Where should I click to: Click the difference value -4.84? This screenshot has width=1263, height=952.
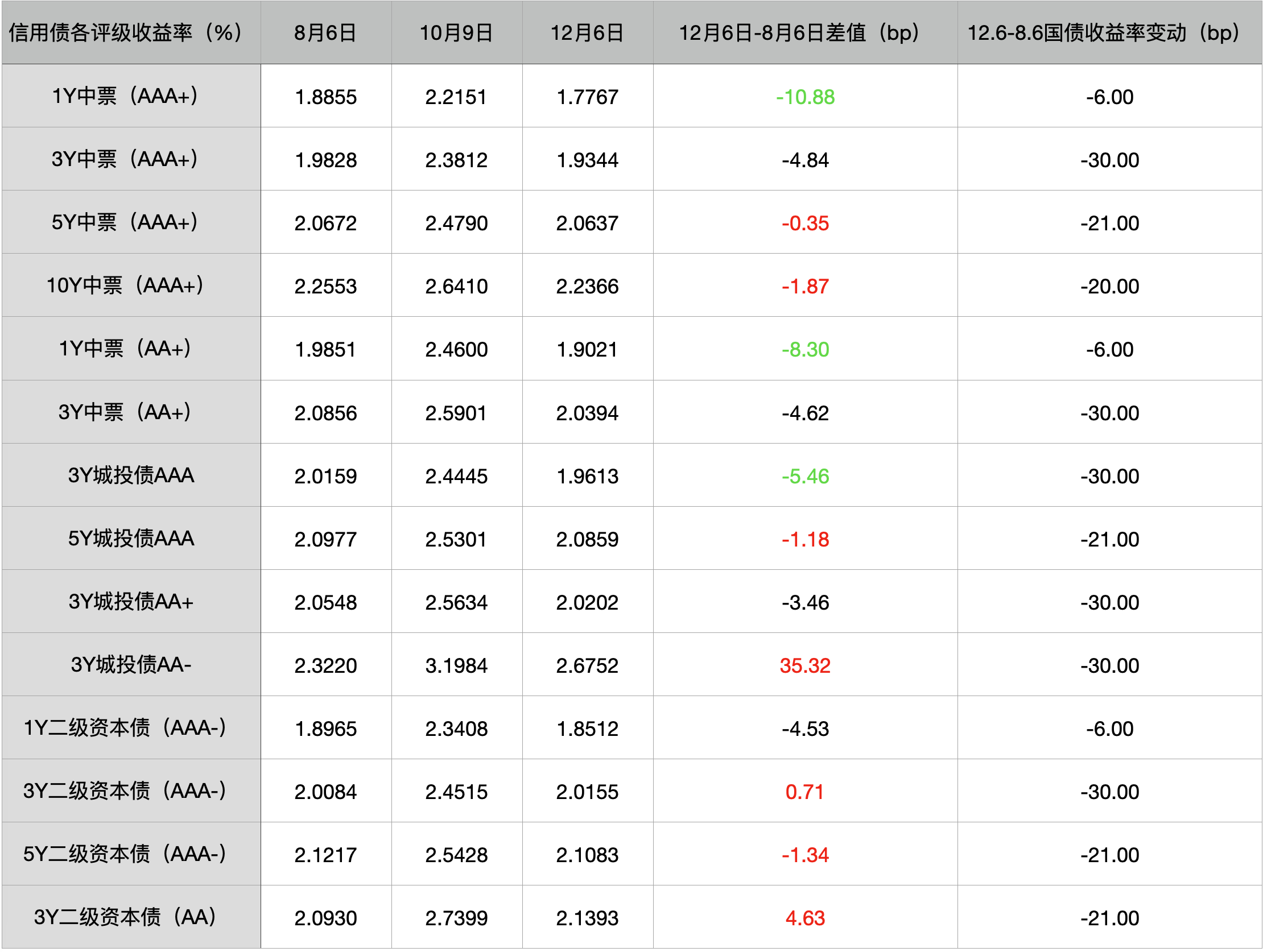(x=805, y=160)
